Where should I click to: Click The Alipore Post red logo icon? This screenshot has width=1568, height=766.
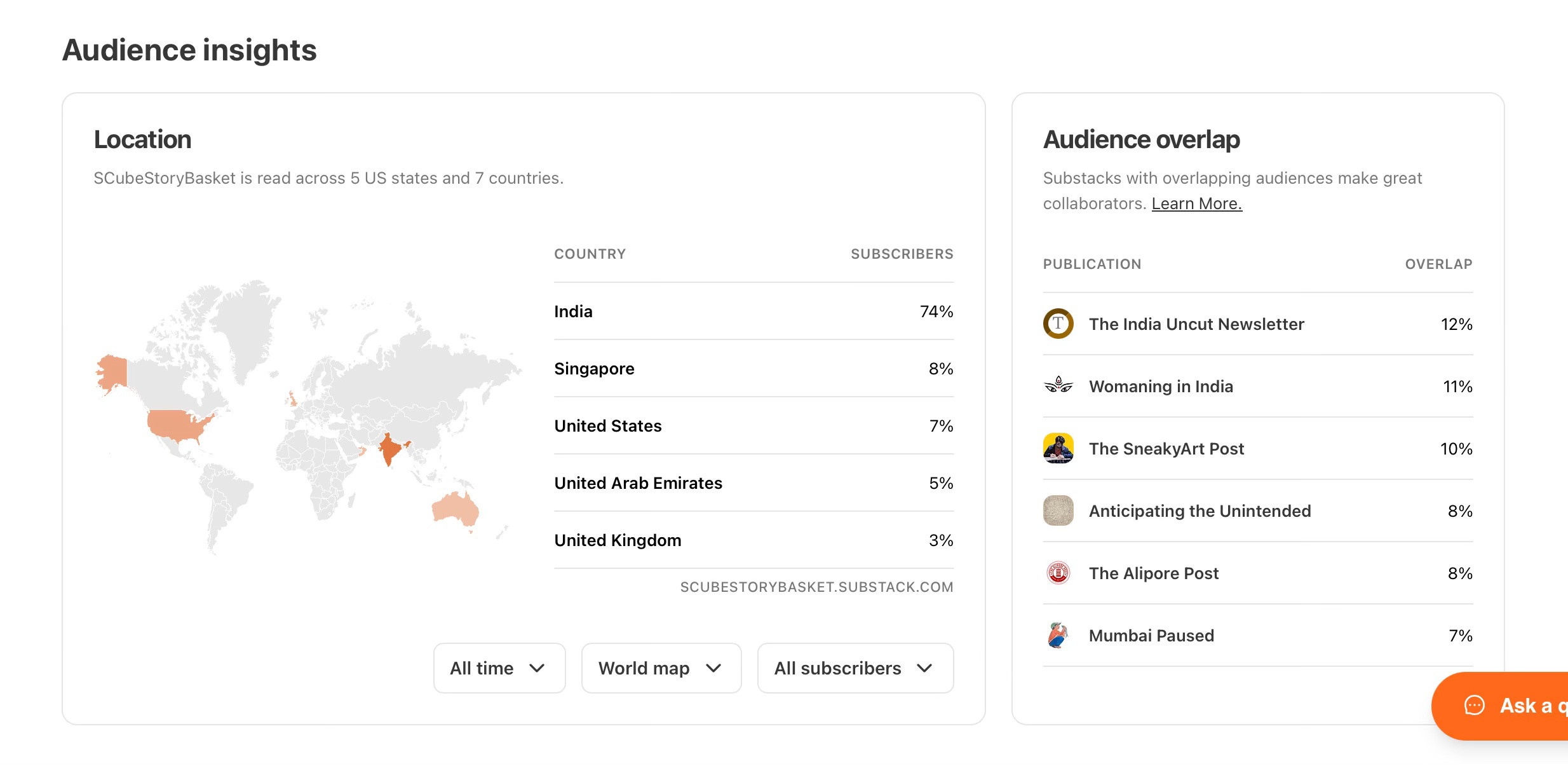[1058, 573]
